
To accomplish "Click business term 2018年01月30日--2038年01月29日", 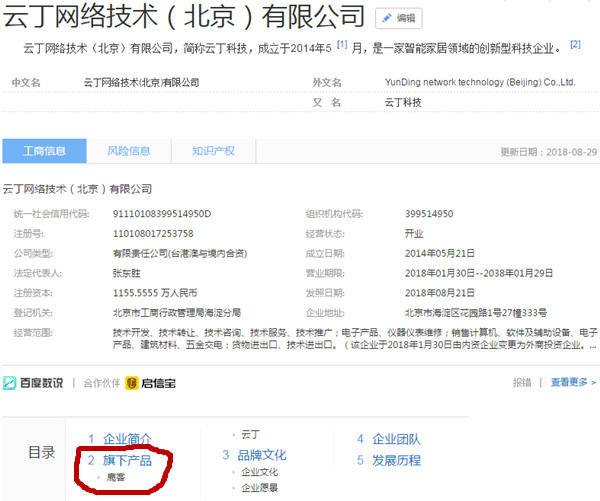I will point(479,273).
